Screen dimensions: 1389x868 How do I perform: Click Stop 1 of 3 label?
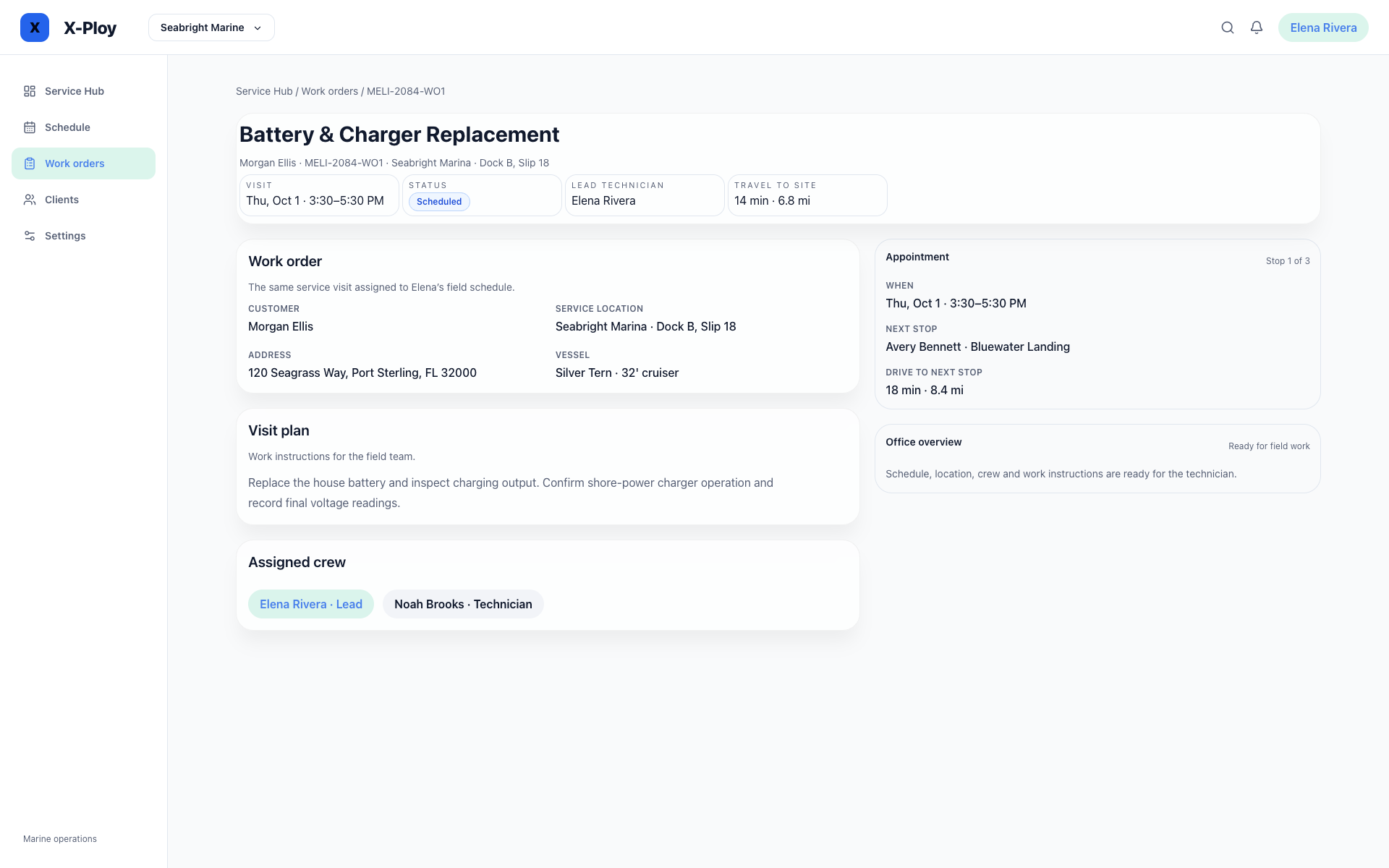[x=1288, y=261]
